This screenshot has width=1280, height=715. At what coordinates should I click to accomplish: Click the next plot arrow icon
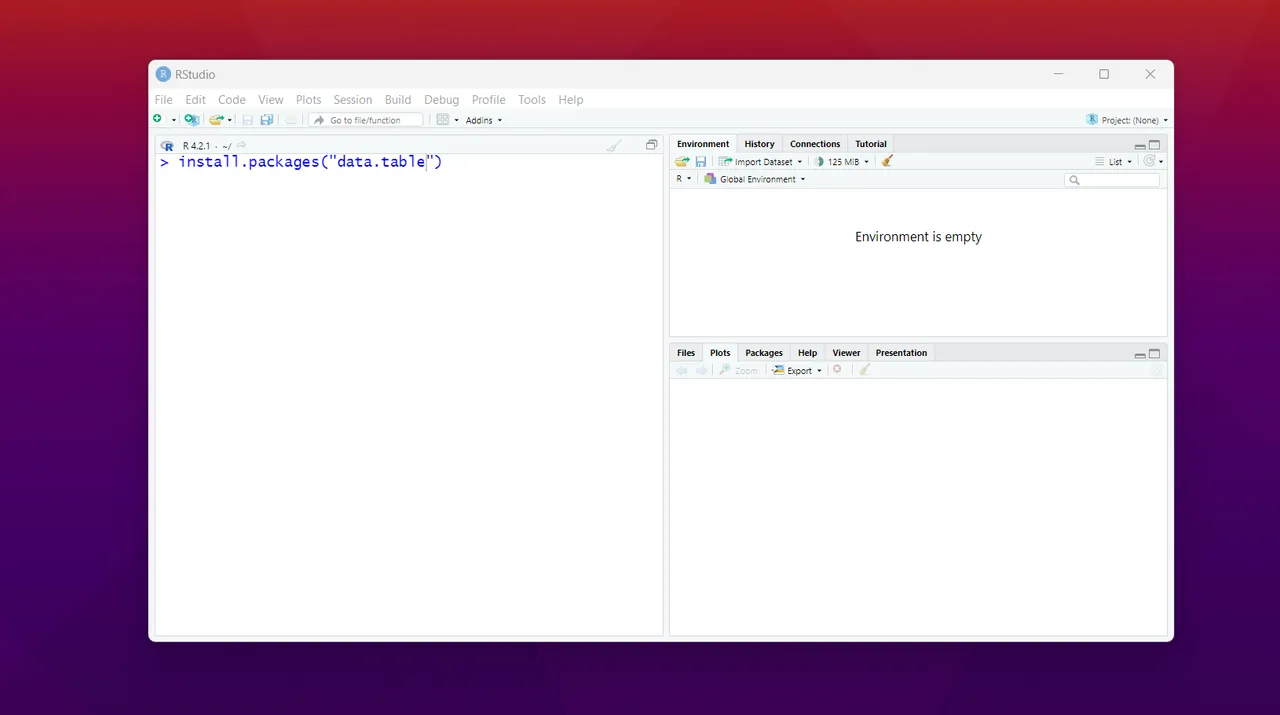(701, 370)
